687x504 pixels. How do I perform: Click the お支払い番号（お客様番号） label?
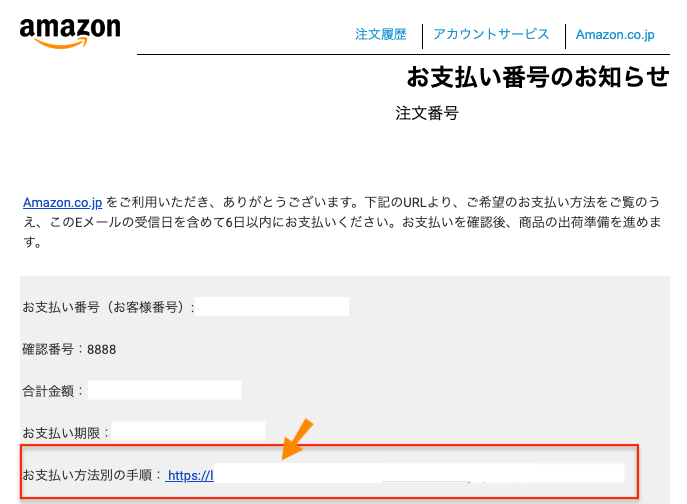[106, 307]
